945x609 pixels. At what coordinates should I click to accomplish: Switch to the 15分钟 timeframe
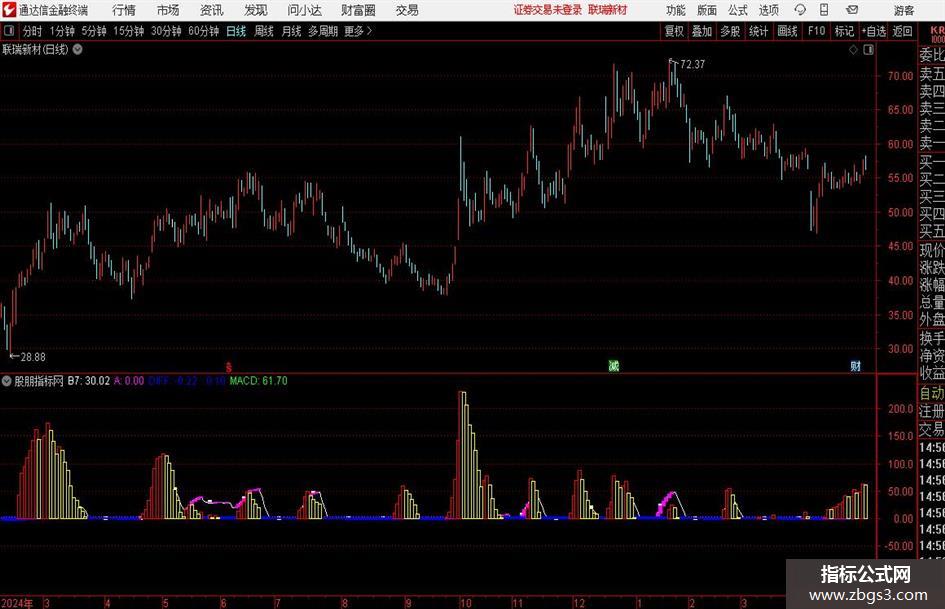coord(129,31)
